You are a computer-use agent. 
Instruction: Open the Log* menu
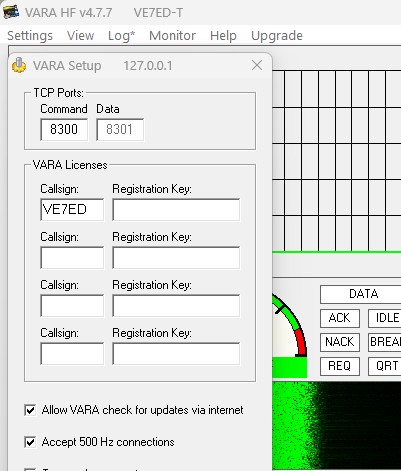pos(122,36)
